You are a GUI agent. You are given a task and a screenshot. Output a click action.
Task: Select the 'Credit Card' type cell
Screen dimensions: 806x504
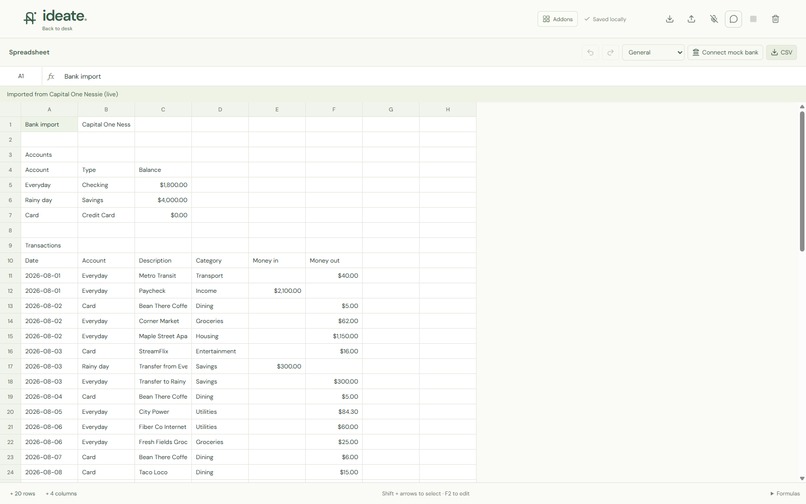106,215
